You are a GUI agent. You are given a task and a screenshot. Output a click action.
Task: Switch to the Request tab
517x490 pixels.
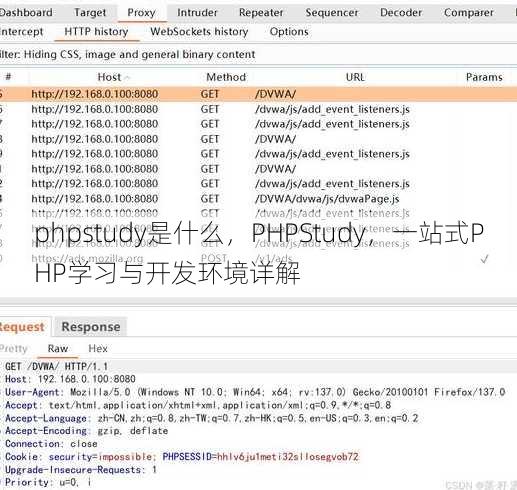click(22, 327)
